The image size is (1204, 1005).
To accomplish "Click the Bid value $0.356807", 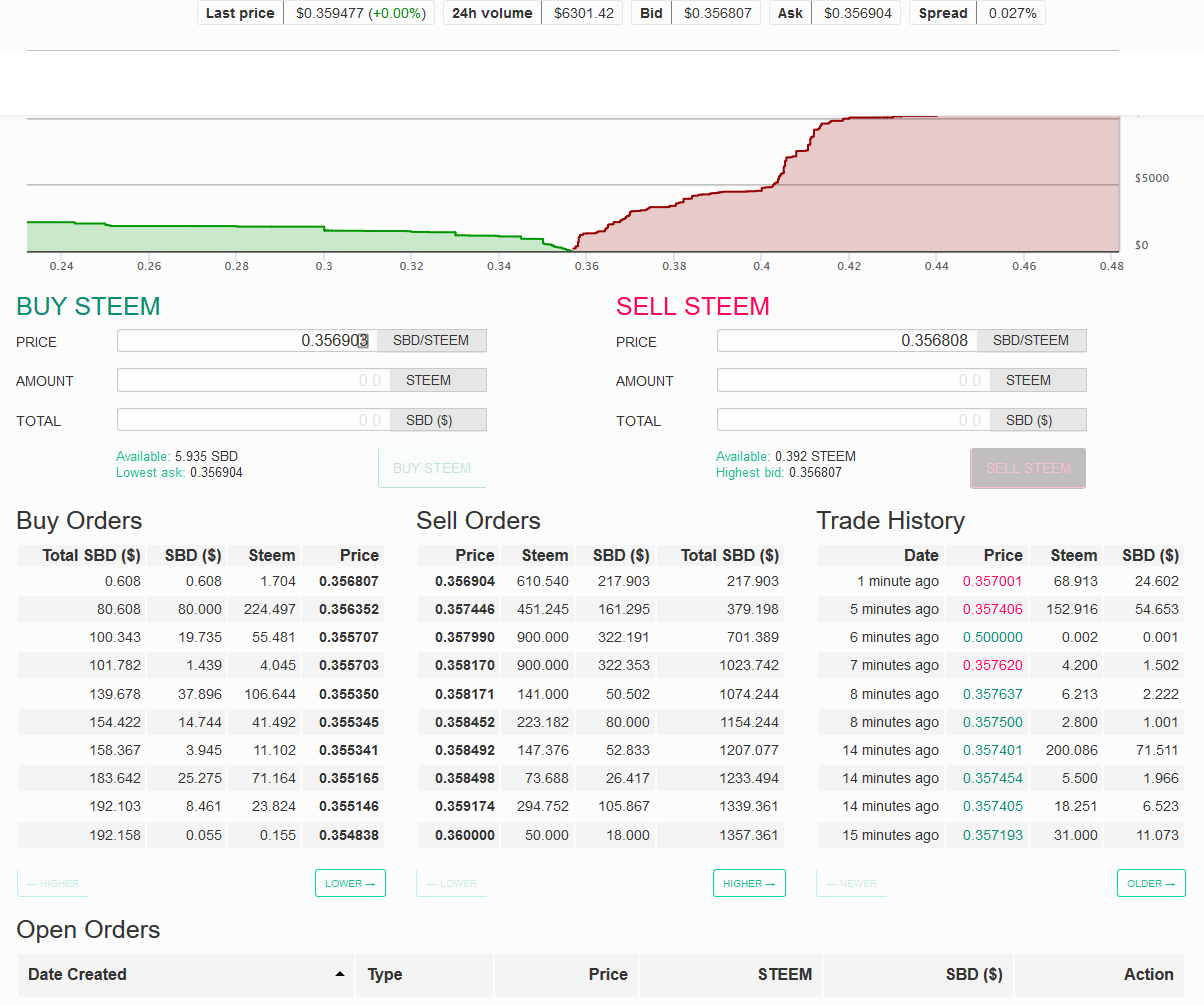I will pyautogui.click(x=717, y=13).
